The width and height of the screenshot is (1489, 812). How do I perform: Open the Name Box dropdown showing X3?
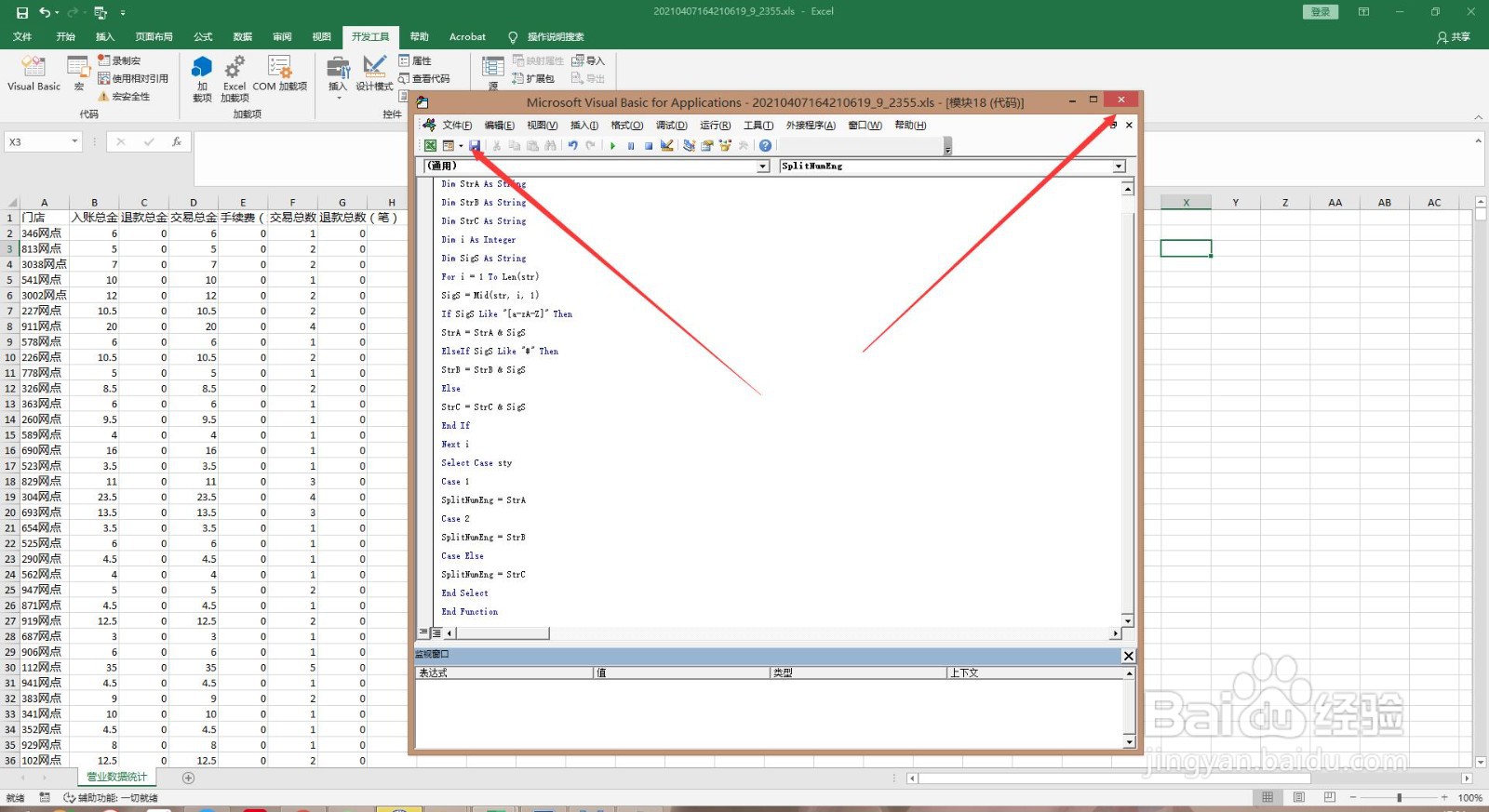pos(74,141)
